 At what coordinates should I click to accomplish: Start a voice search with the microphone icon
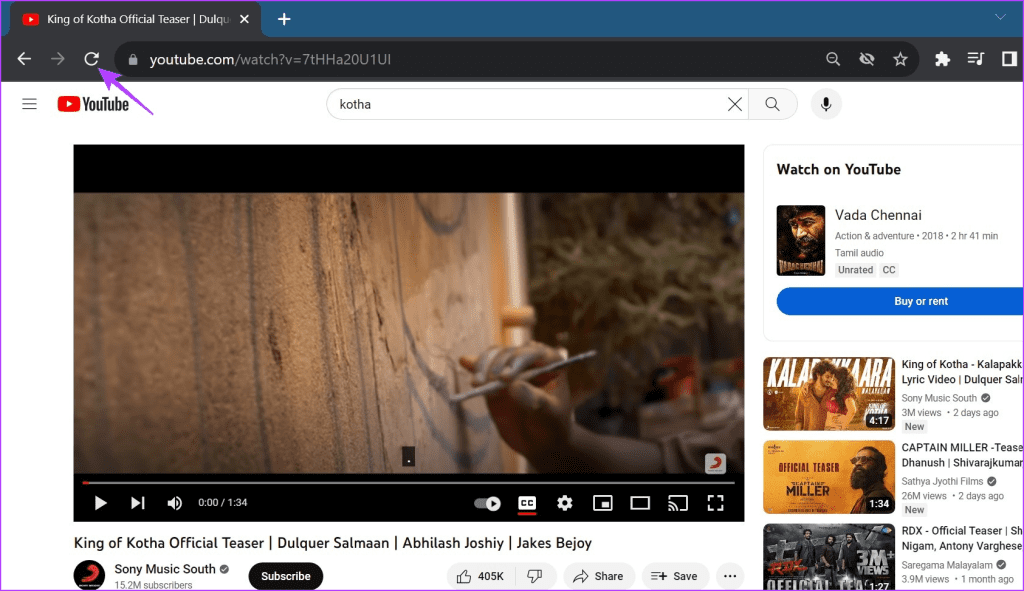click(x=826, y=103)
